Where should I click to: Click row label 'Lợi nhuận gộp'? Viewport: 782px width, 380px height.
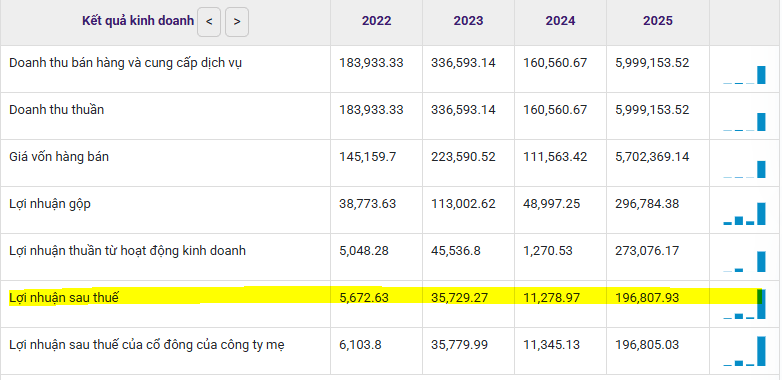pyautogui.click(x=50, y=204)
